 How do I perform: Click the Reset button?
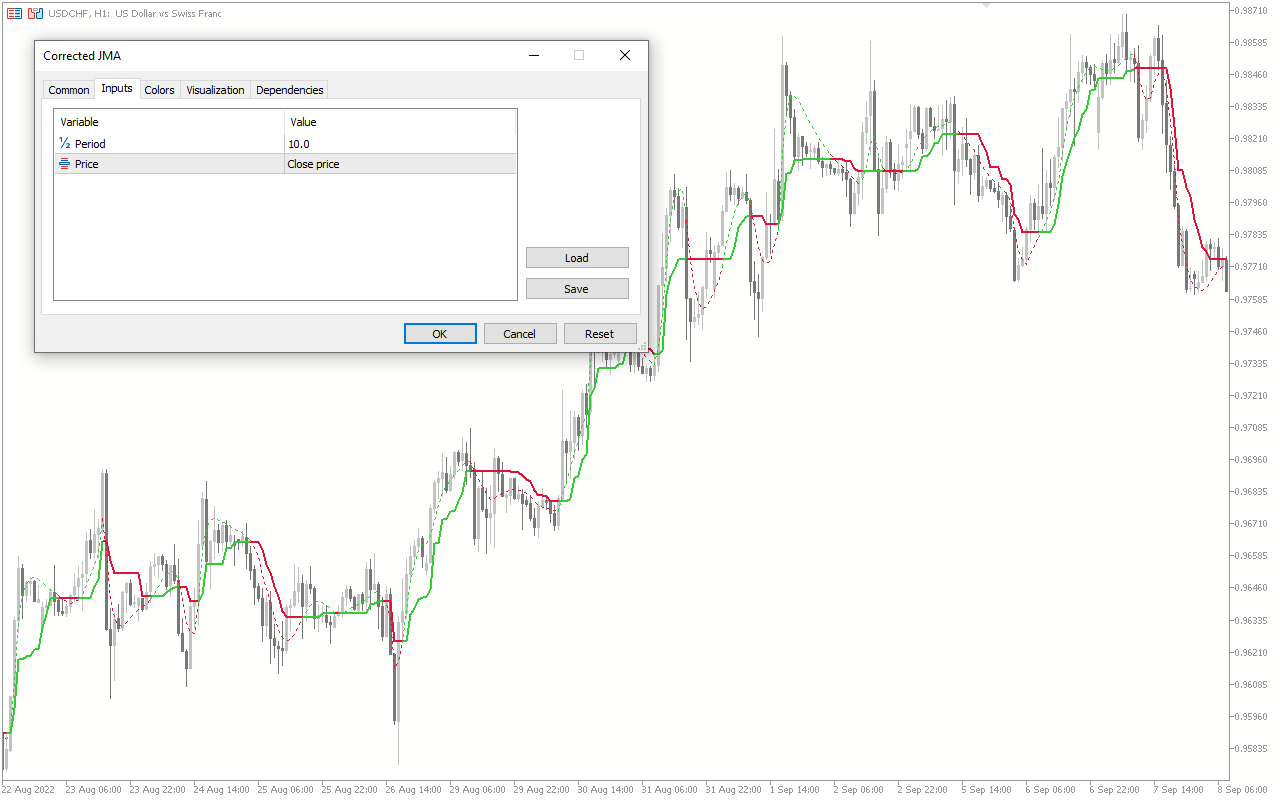point(600,334)
